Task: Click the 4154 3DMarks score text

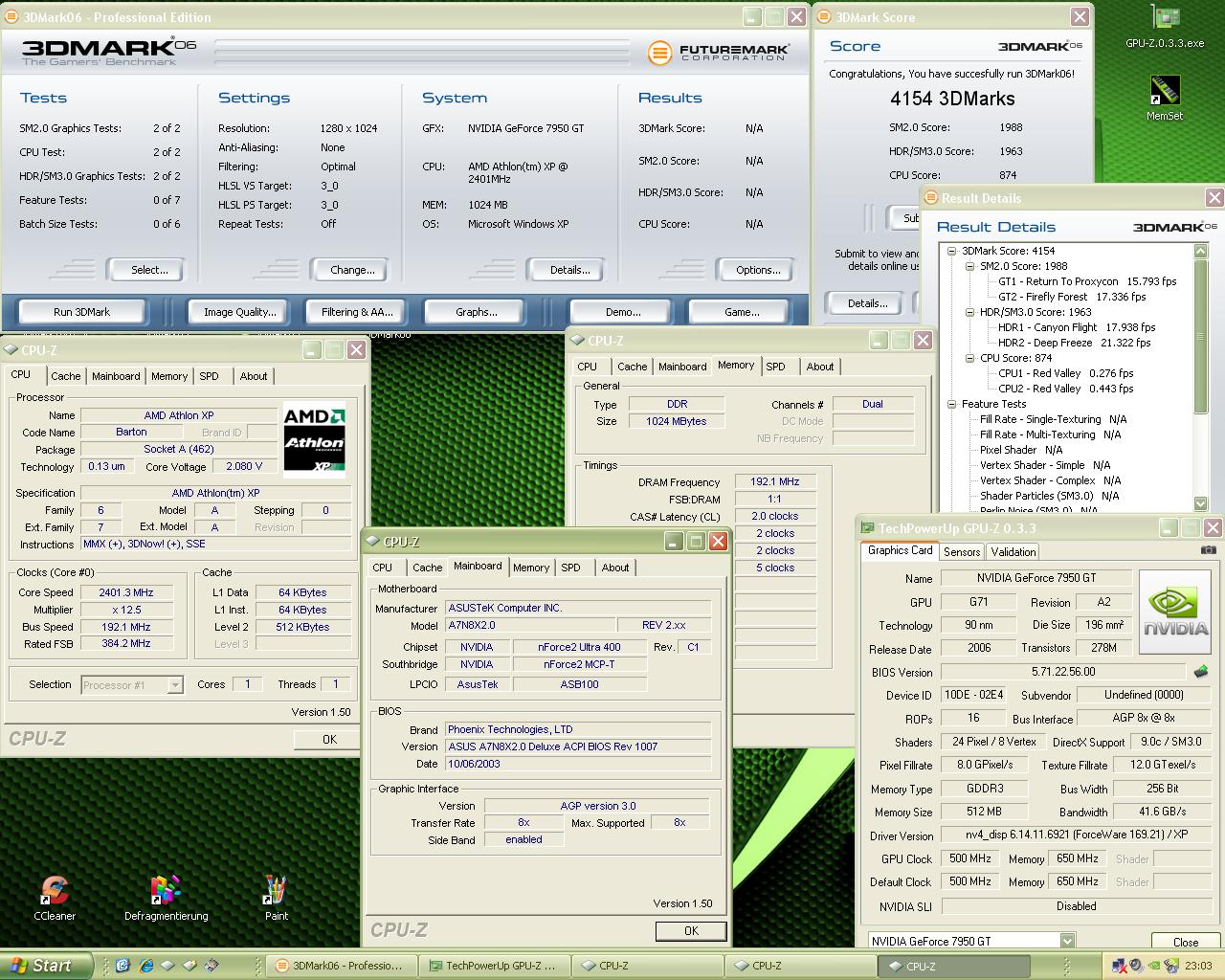Action: click(952, 98)
